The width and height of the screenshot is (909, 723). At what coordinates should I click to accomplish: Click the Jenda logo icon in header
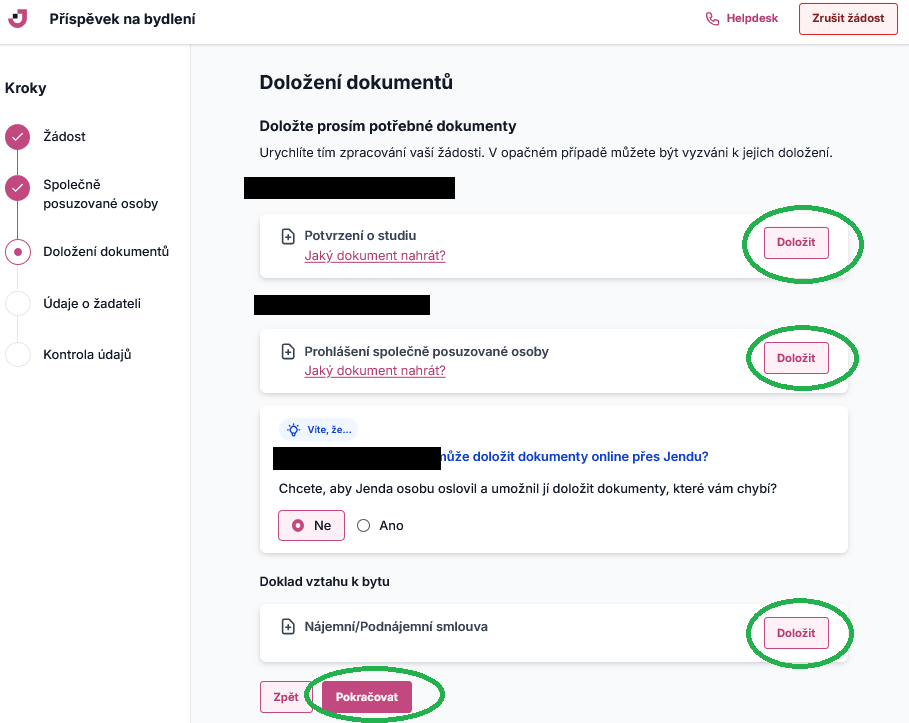(17, 19)
